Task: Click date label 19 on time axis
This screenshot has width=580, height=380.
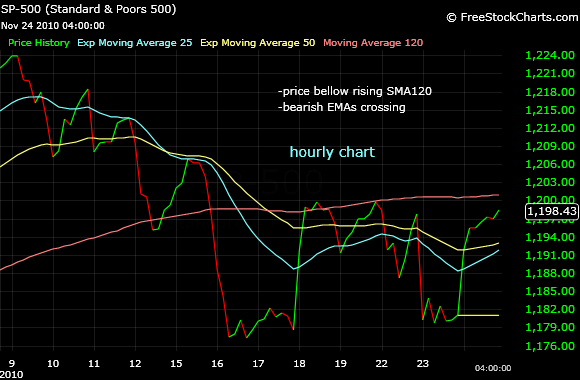Action: (x=340, y=363)
